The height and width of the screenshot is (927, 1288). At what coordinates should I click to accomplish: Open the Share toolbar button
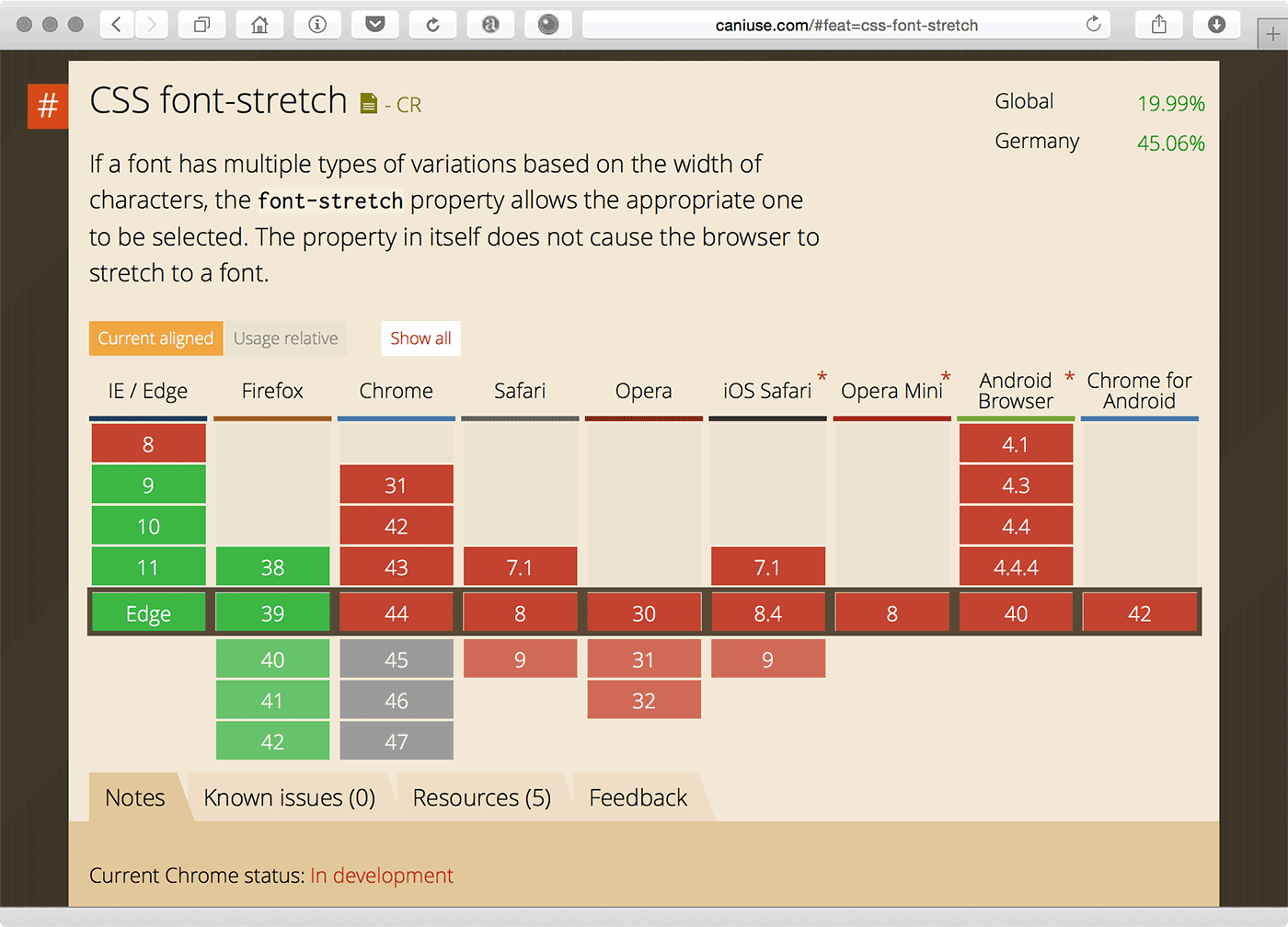(x=1159, y=25)
